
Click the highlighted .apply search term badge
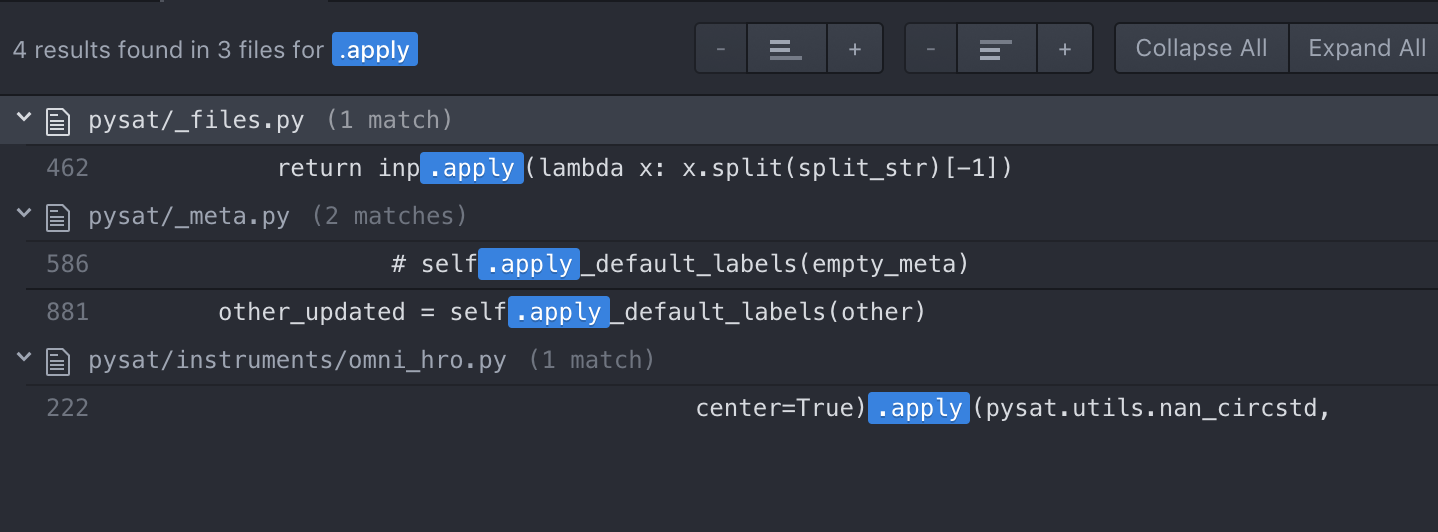coord(375,50)
